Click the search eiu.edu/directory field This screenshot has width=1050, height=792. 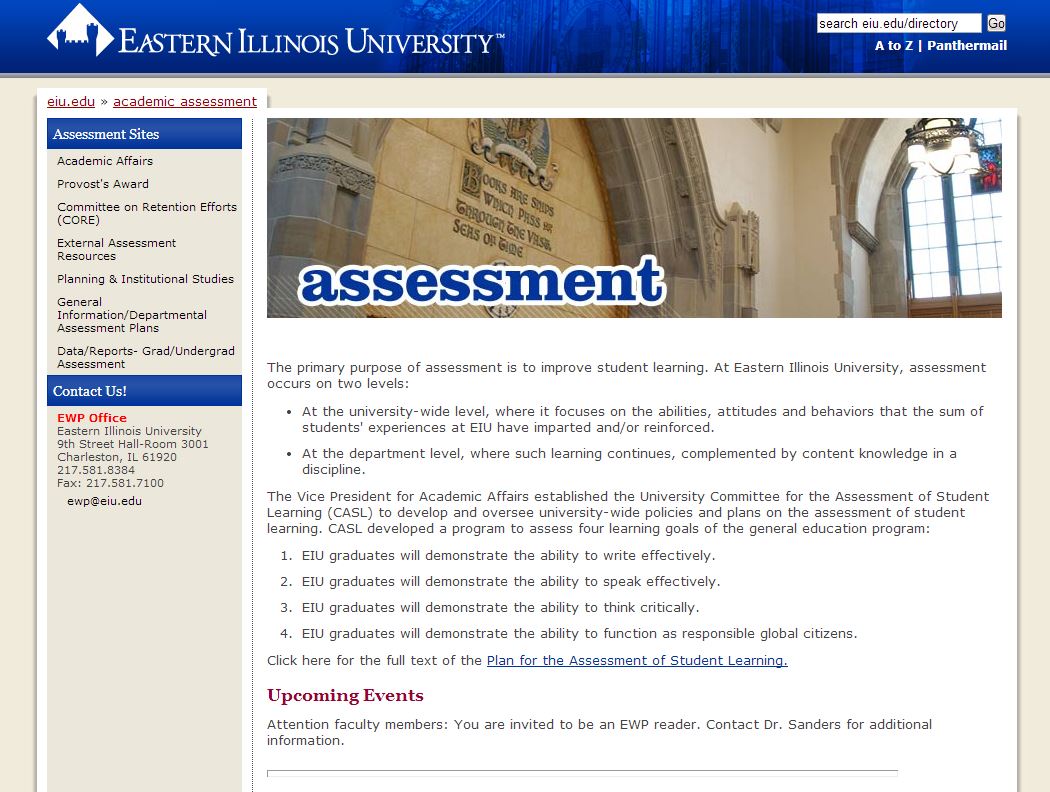pos(899,23)
